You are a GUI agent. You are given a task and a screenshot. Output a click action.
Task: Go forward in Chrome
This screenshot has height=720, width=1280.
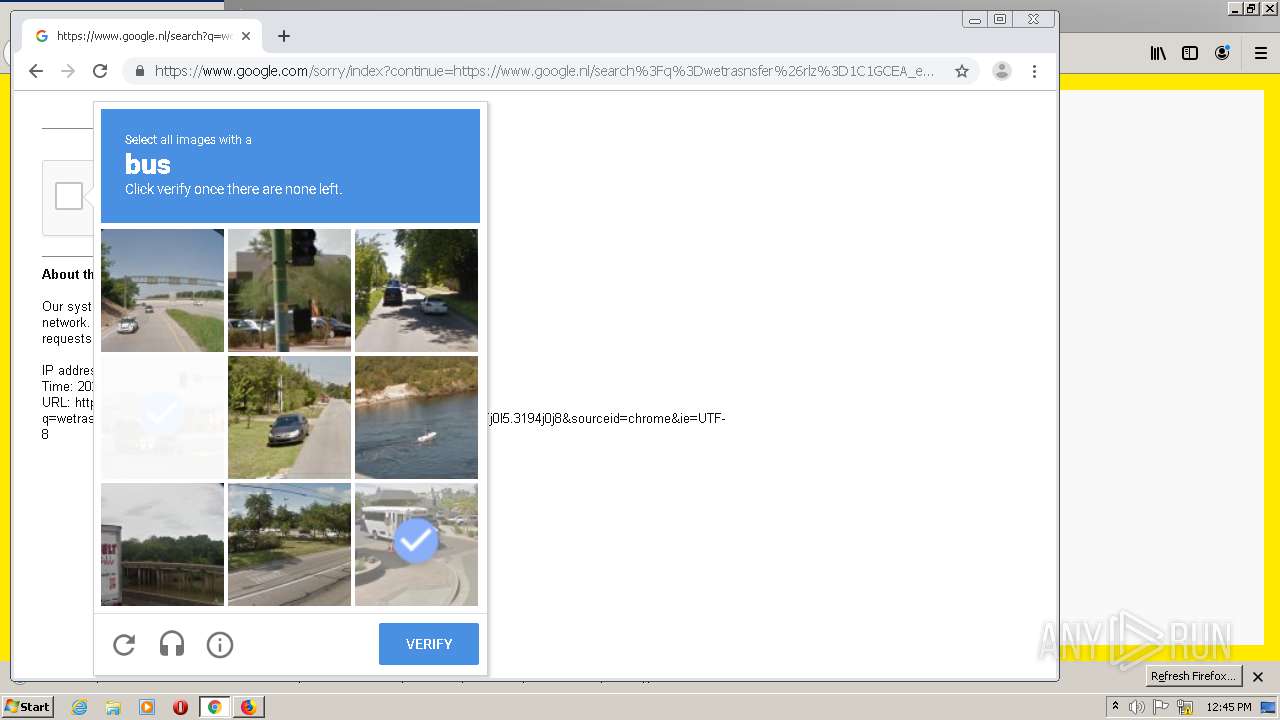coord(68,71)
